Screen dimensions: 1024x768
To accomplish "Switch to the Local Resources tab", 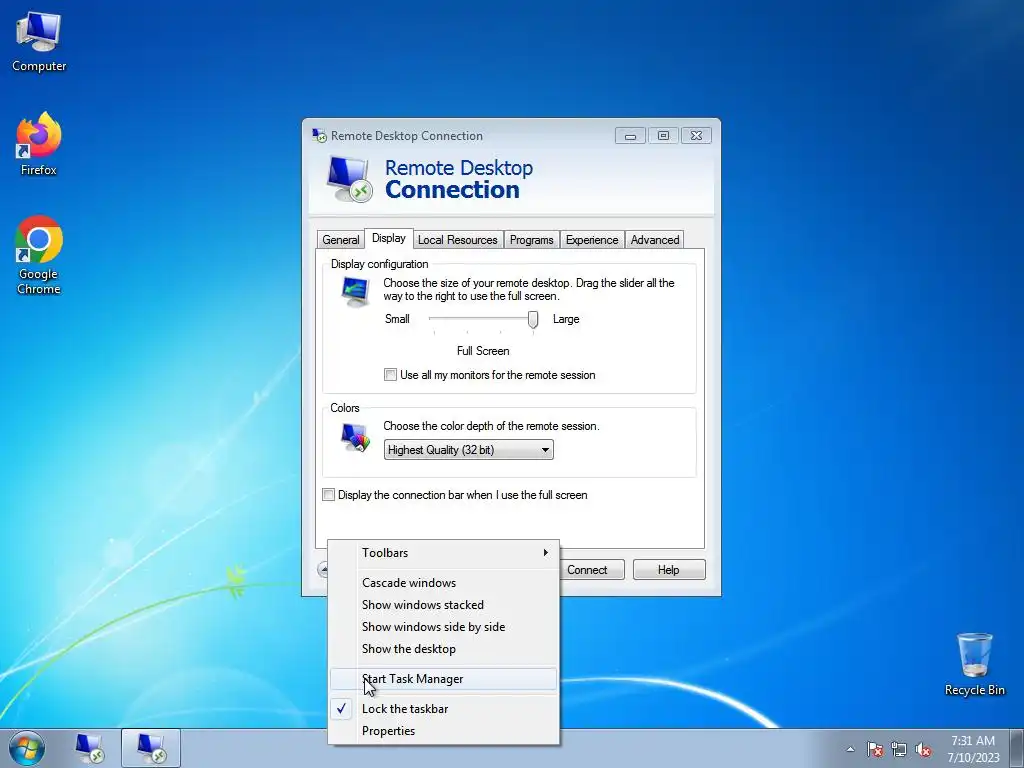I will 457,240.
